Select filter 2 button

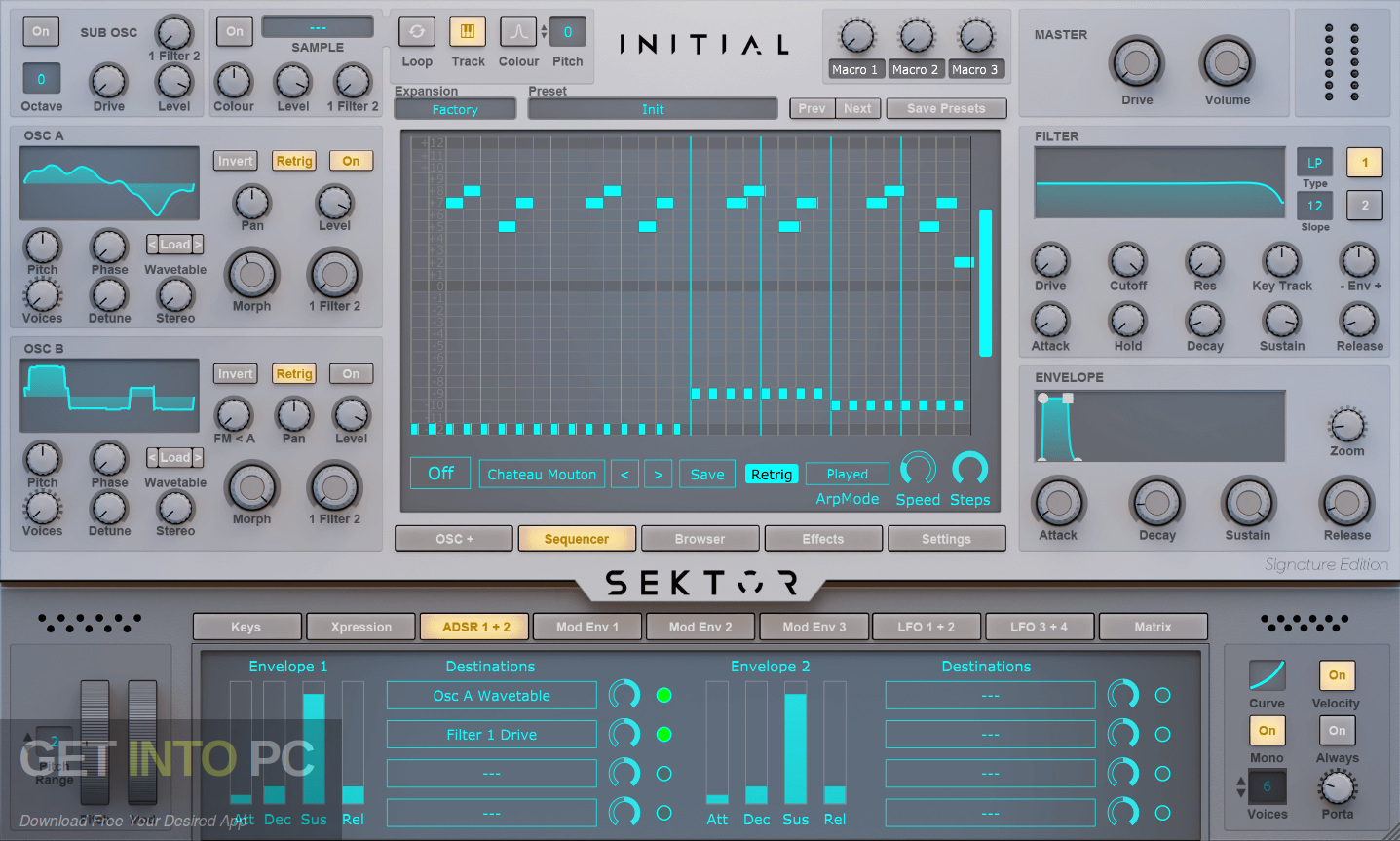click(1364, 205)
